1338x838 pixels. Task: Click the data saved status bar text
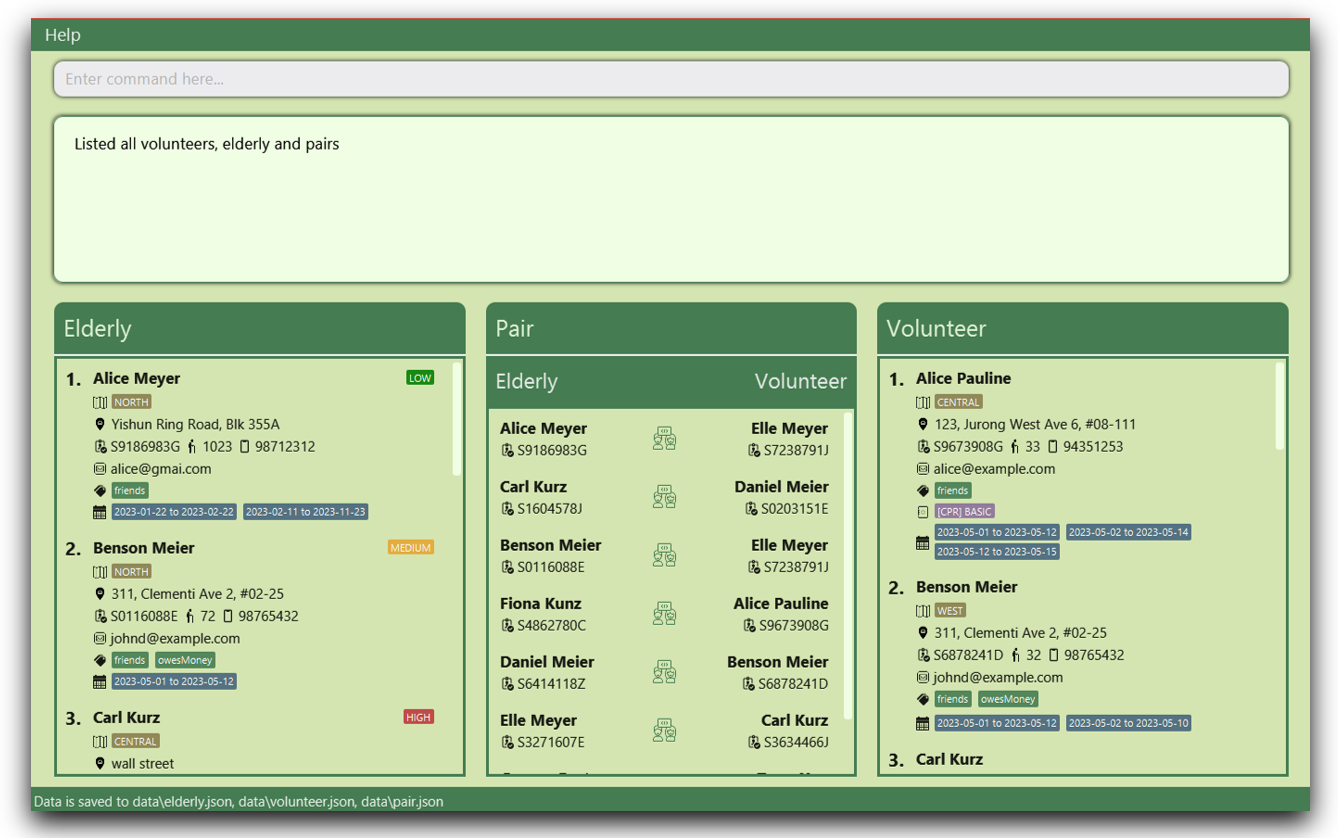tap(239, 802)
